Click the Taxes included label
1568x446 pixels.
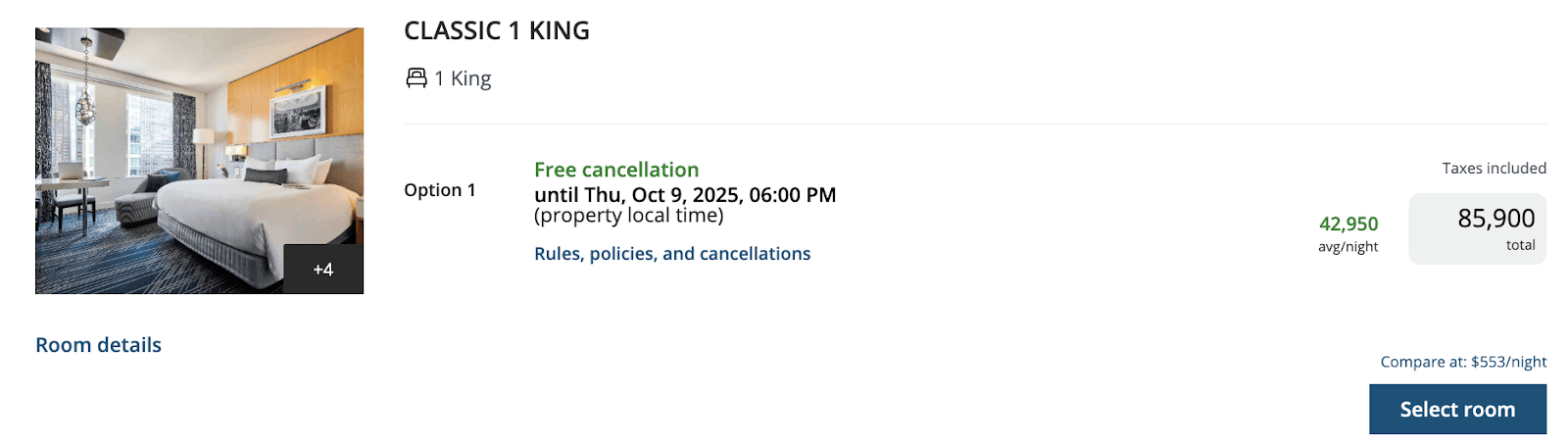1494,169
